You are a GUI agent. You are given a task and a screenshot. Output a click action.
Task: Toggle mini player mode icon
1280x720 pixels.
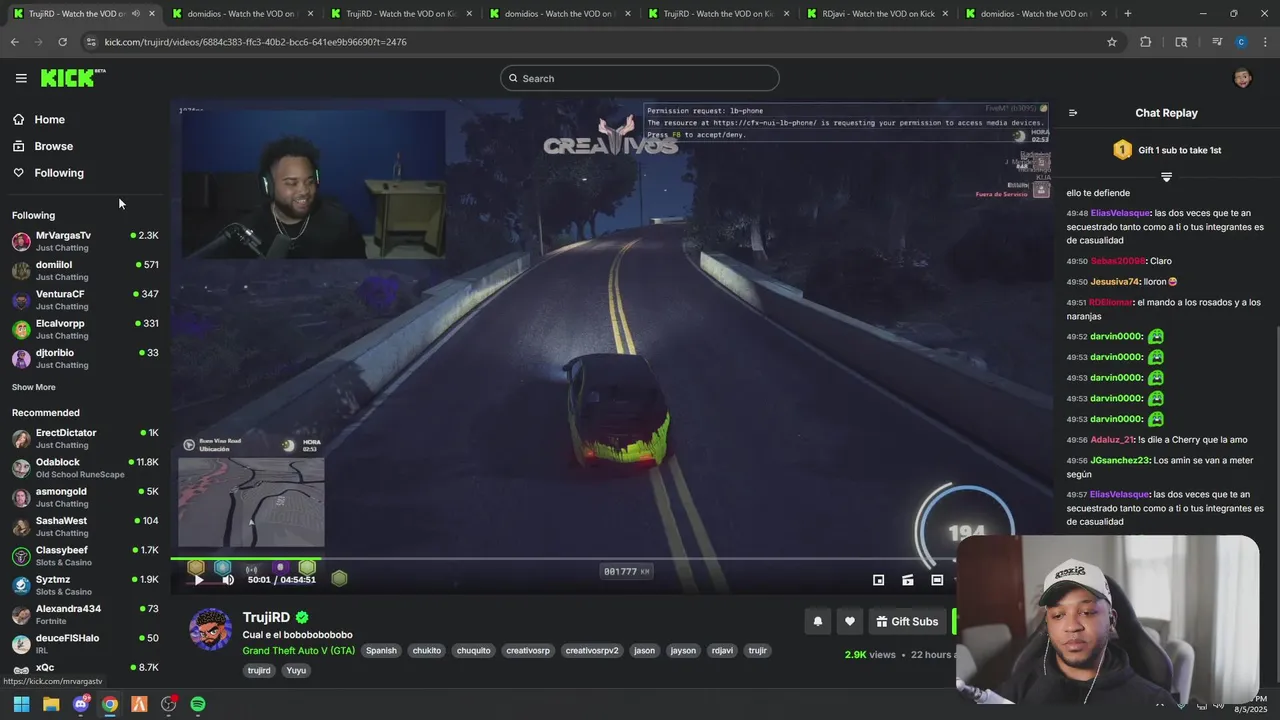point(878,580)
